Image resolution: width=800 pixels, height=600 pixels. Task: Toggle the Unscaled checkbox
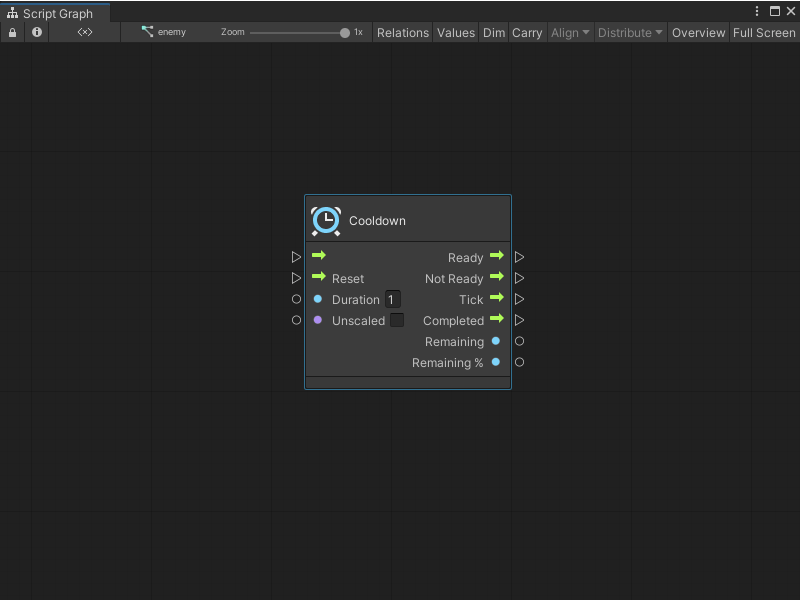coord(397,320)
